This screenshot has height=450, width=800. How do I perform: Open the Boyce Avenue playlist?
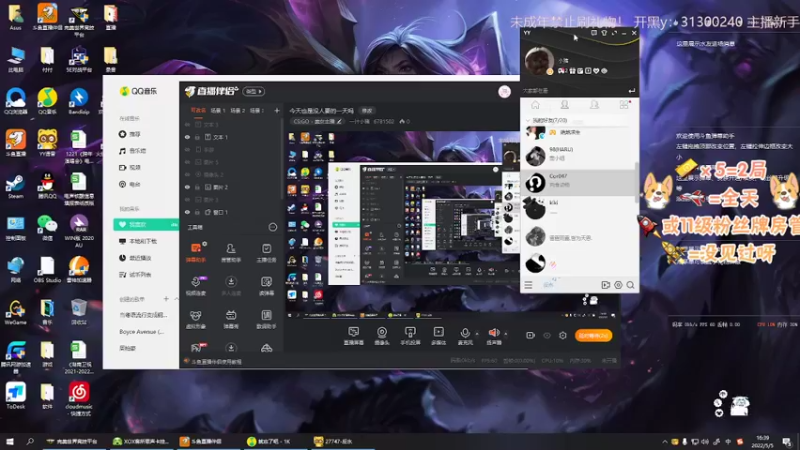point(141,332)
